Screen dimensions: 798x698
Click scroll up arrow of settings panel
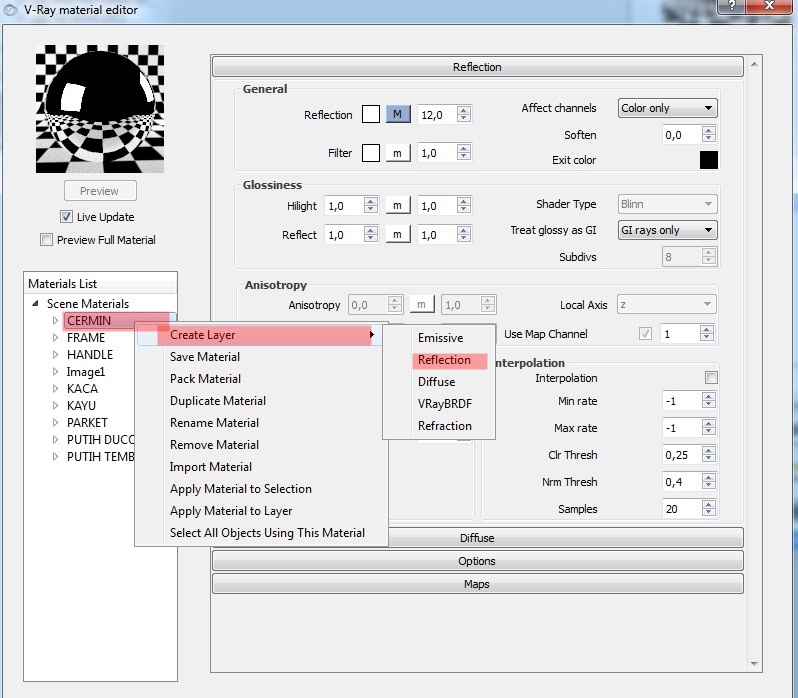pyautogui.click(x=754, y=64)
